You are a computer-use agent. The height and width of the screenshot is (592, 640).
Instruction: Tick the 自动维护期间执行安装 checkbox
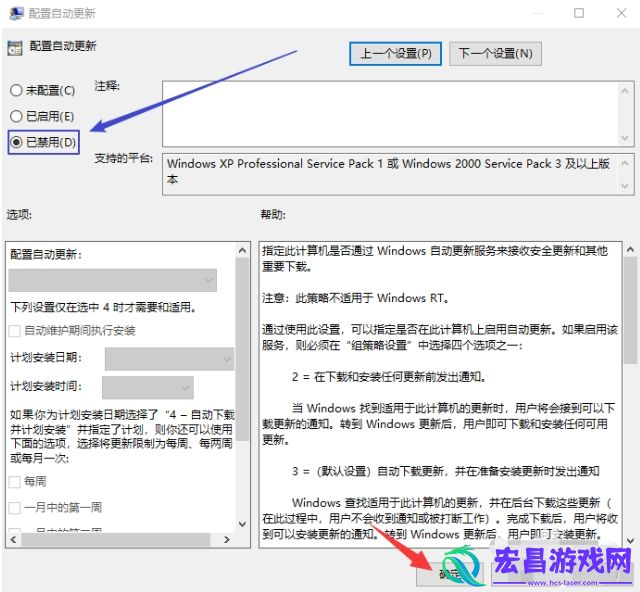tap(15, 331)
